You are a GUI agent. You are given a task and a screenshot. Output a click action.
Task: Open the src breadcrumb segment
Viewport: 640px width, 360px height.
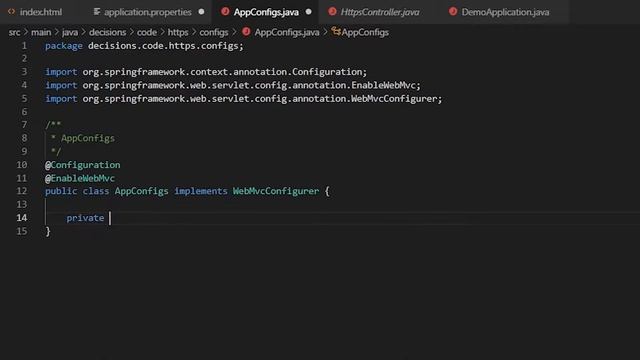(14, 32)
